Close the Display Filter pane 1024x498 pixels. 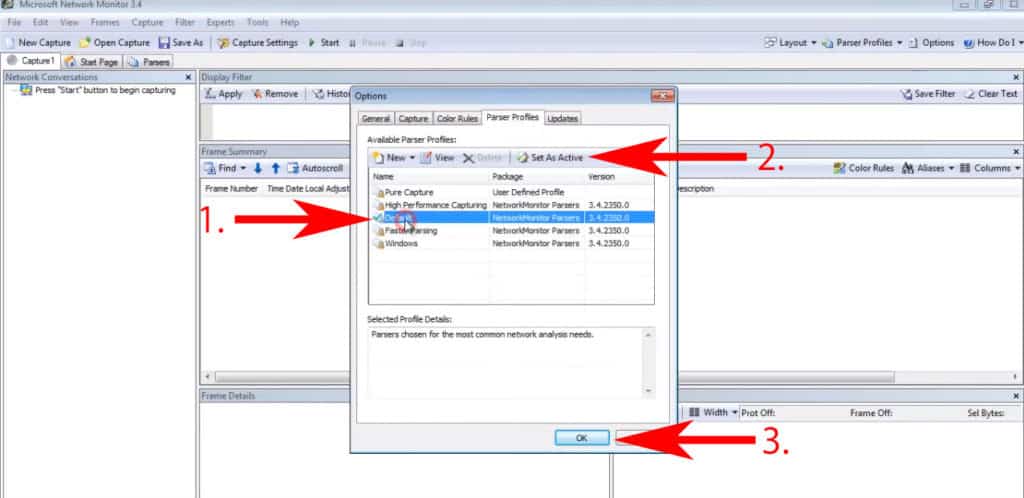pyautogui.click(x=1016, y=77)
